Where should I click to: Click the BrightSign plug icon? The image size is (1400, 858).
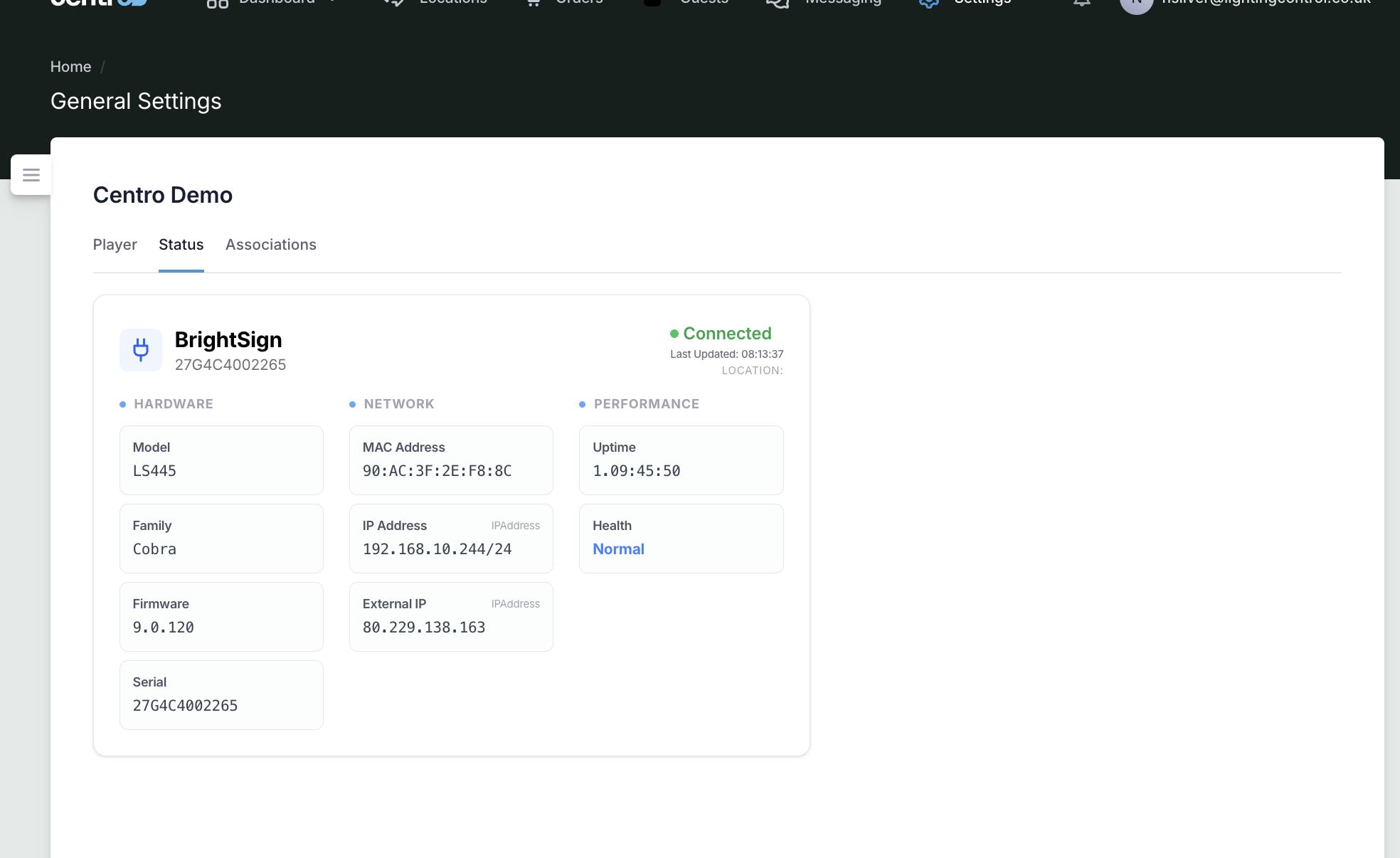tap(141, 349)
